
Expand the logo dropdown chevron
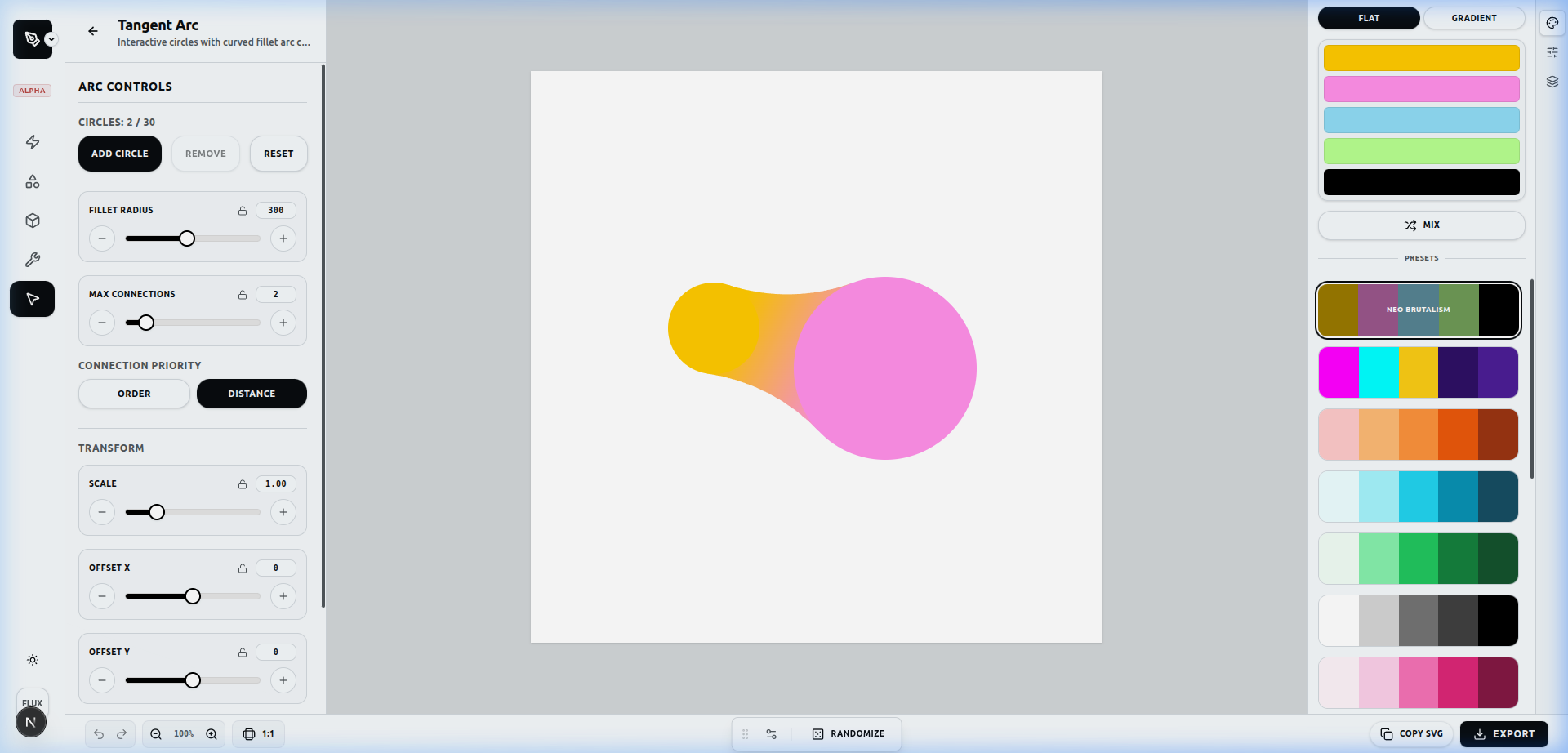pyautogui.click(x=51, y=39)
